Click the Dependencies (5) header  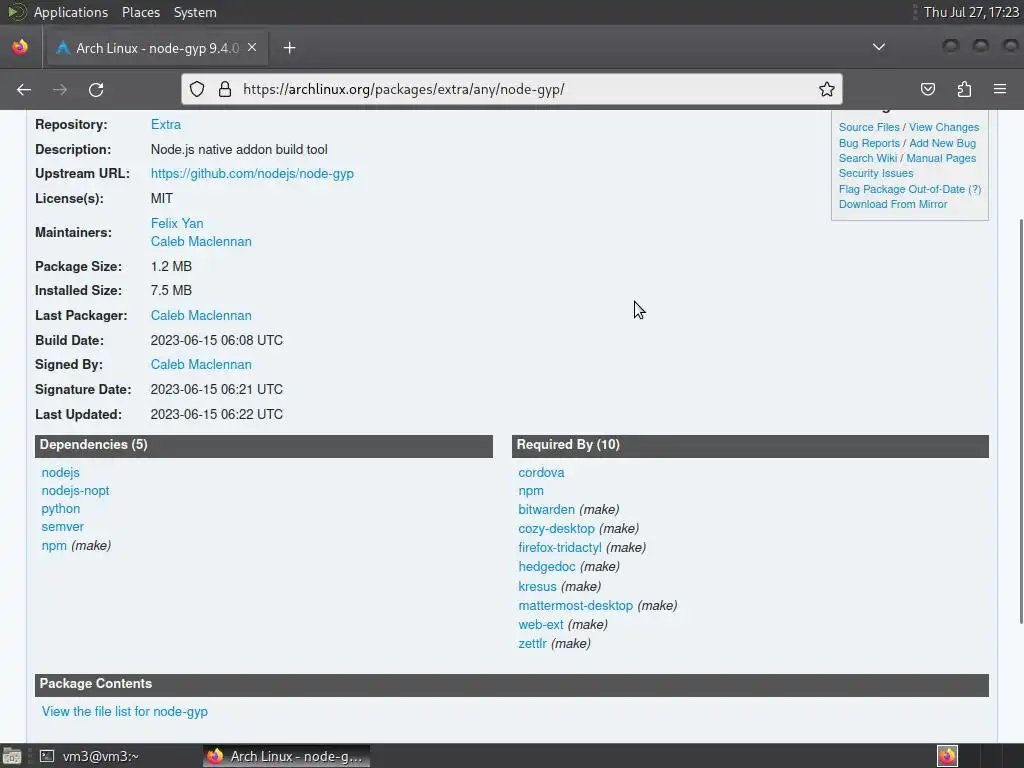pyautogui.click(x=264, y=445)
